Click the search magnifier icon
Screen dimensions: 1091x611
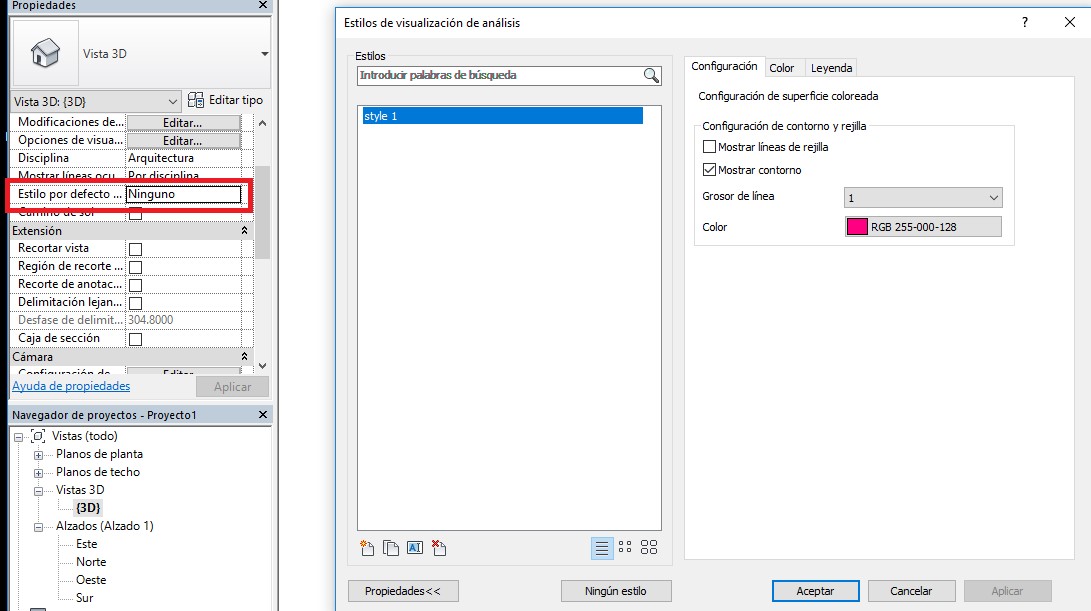(x=651, y=76)
